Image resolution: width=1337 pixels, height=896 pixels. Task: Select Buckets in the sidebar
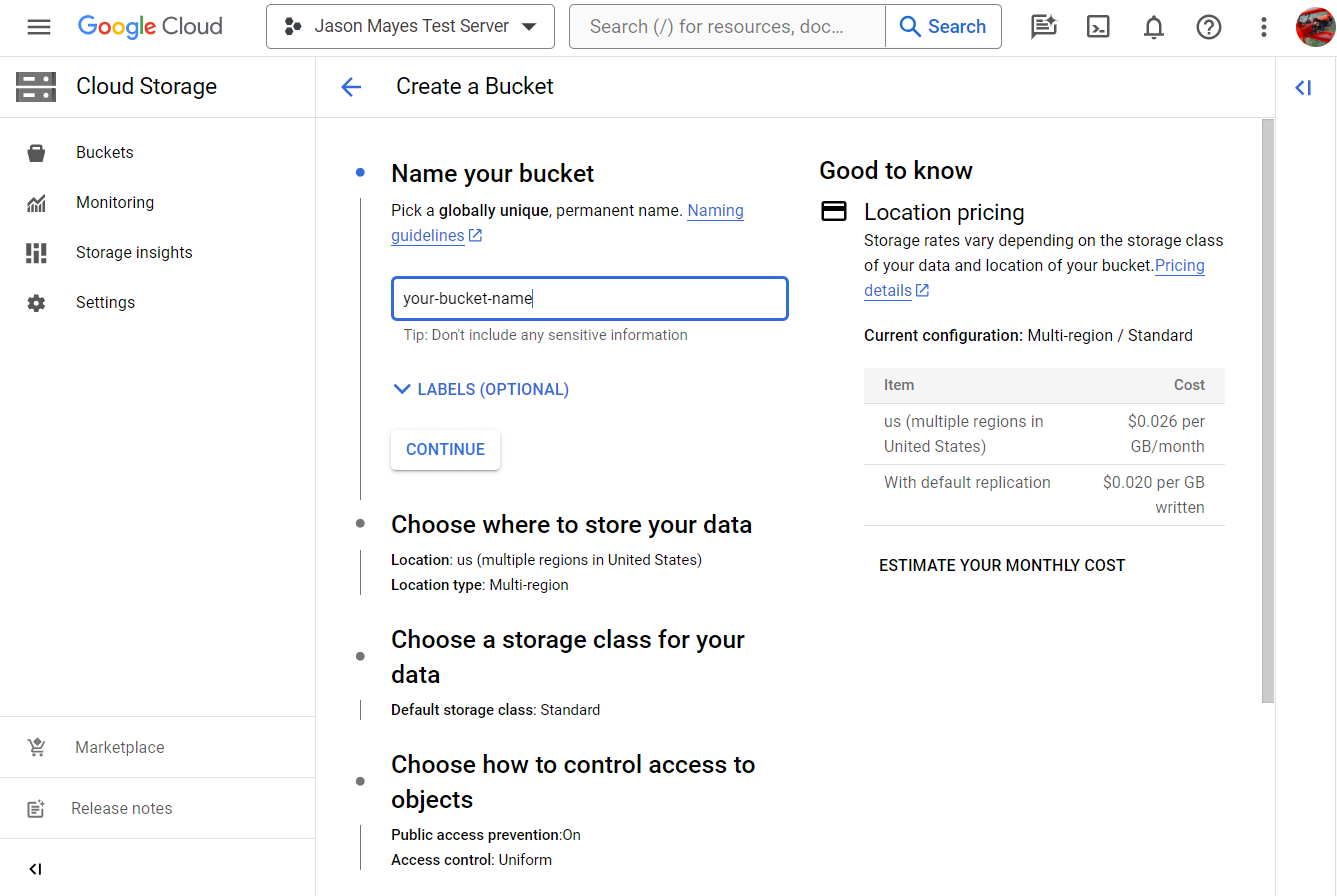(105, 152)
